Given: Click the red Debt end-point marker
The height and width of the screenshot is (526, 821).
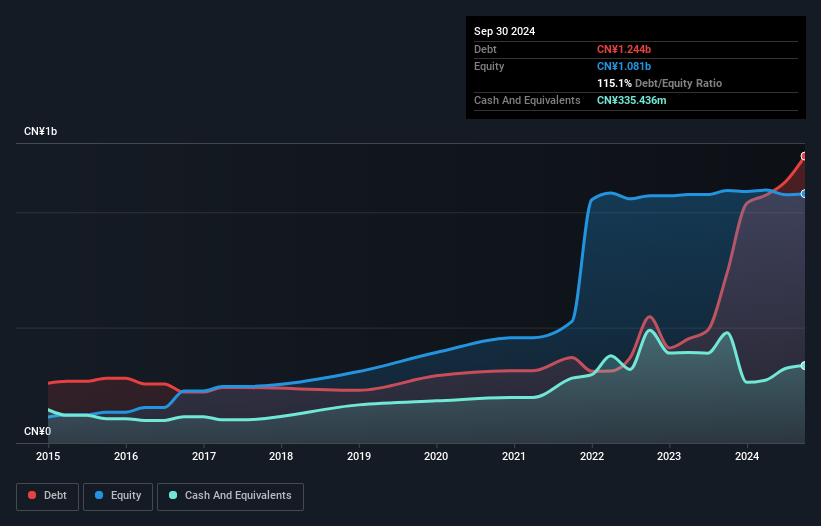Looking at the screenshot, I should (x=804, y=156).
